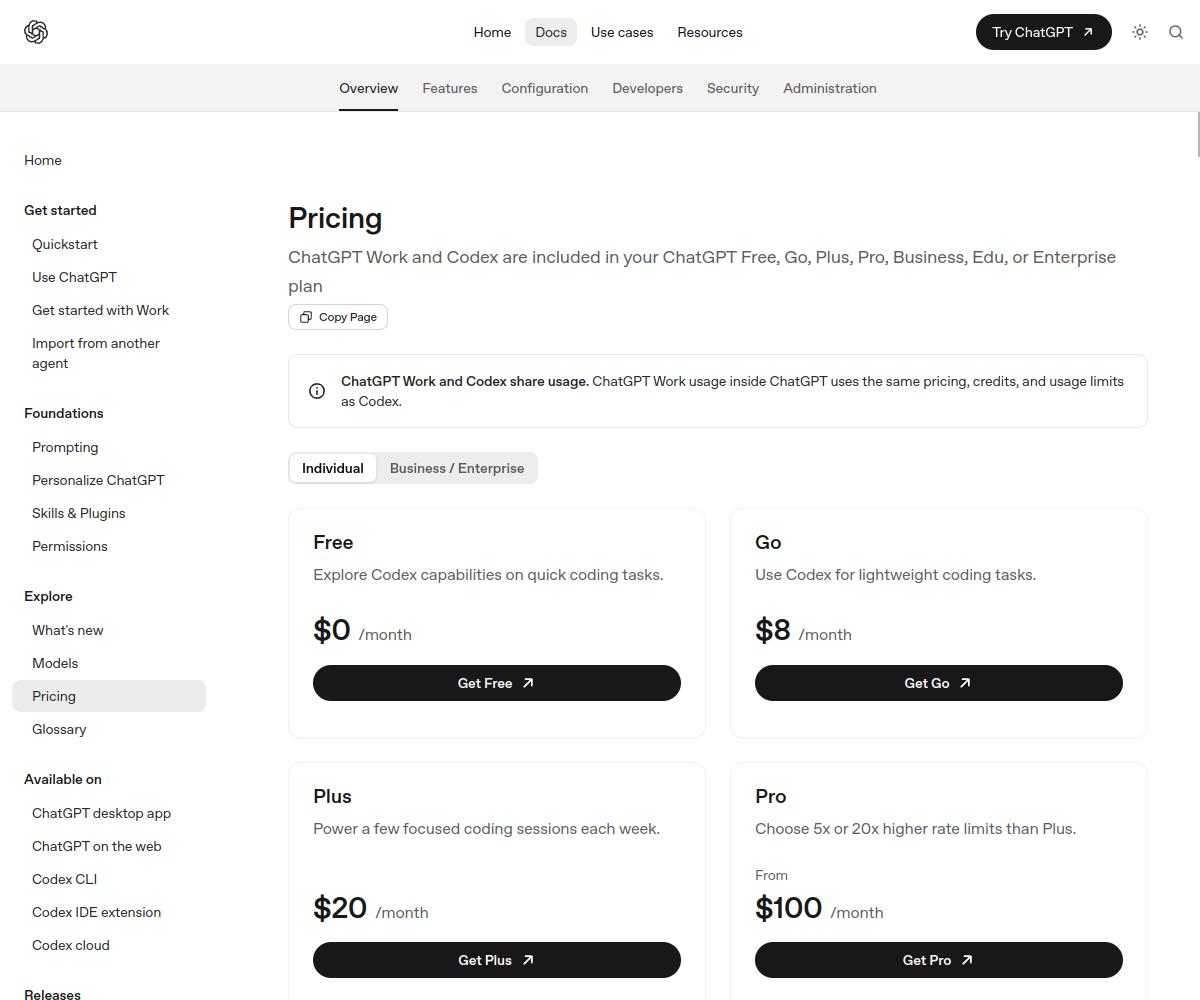1200x1000 pixels.
Task: Click the Get Pro button
Action: click(939, 960)
